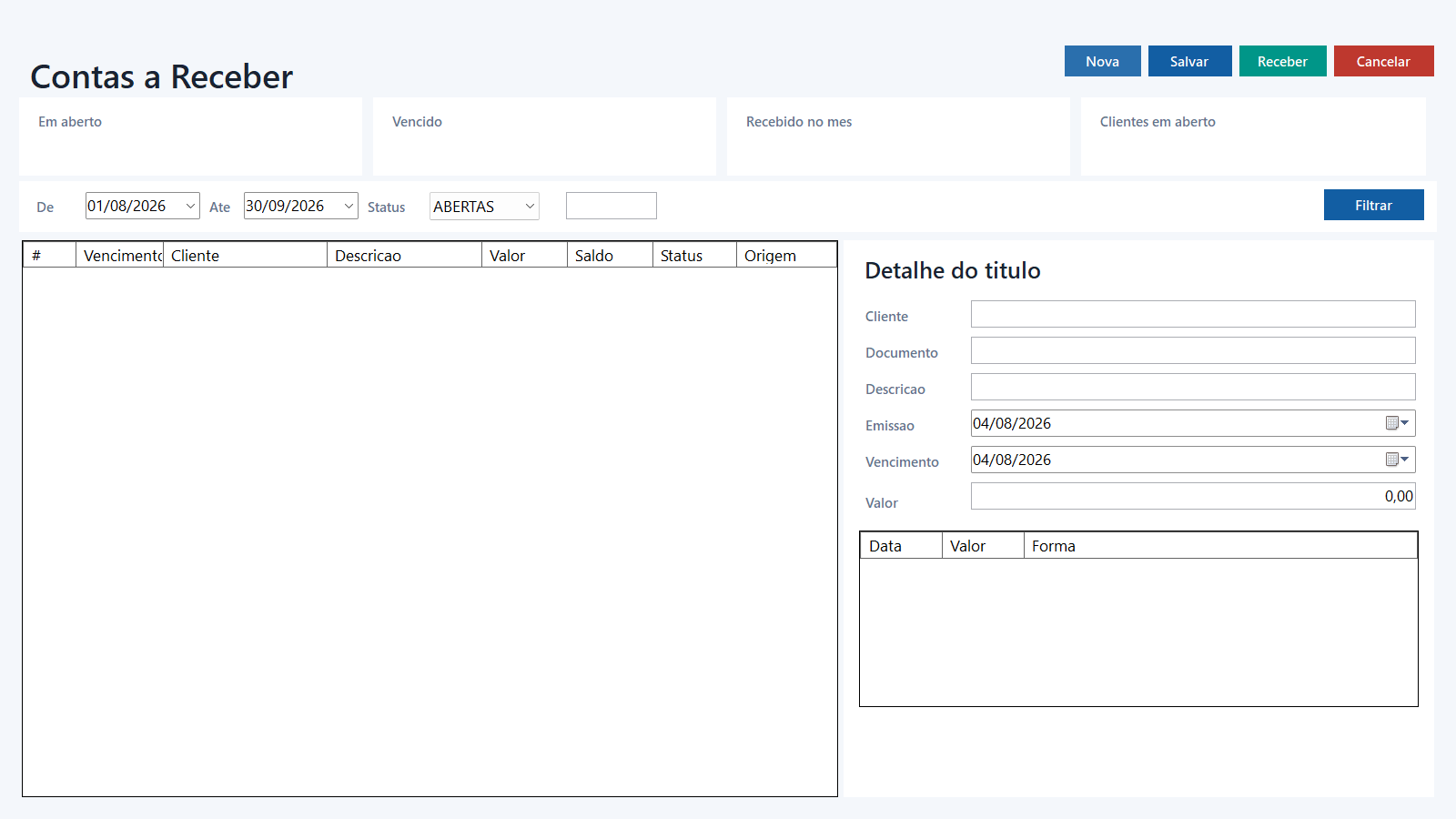Click the Contas a Receber title

(162, 76)
